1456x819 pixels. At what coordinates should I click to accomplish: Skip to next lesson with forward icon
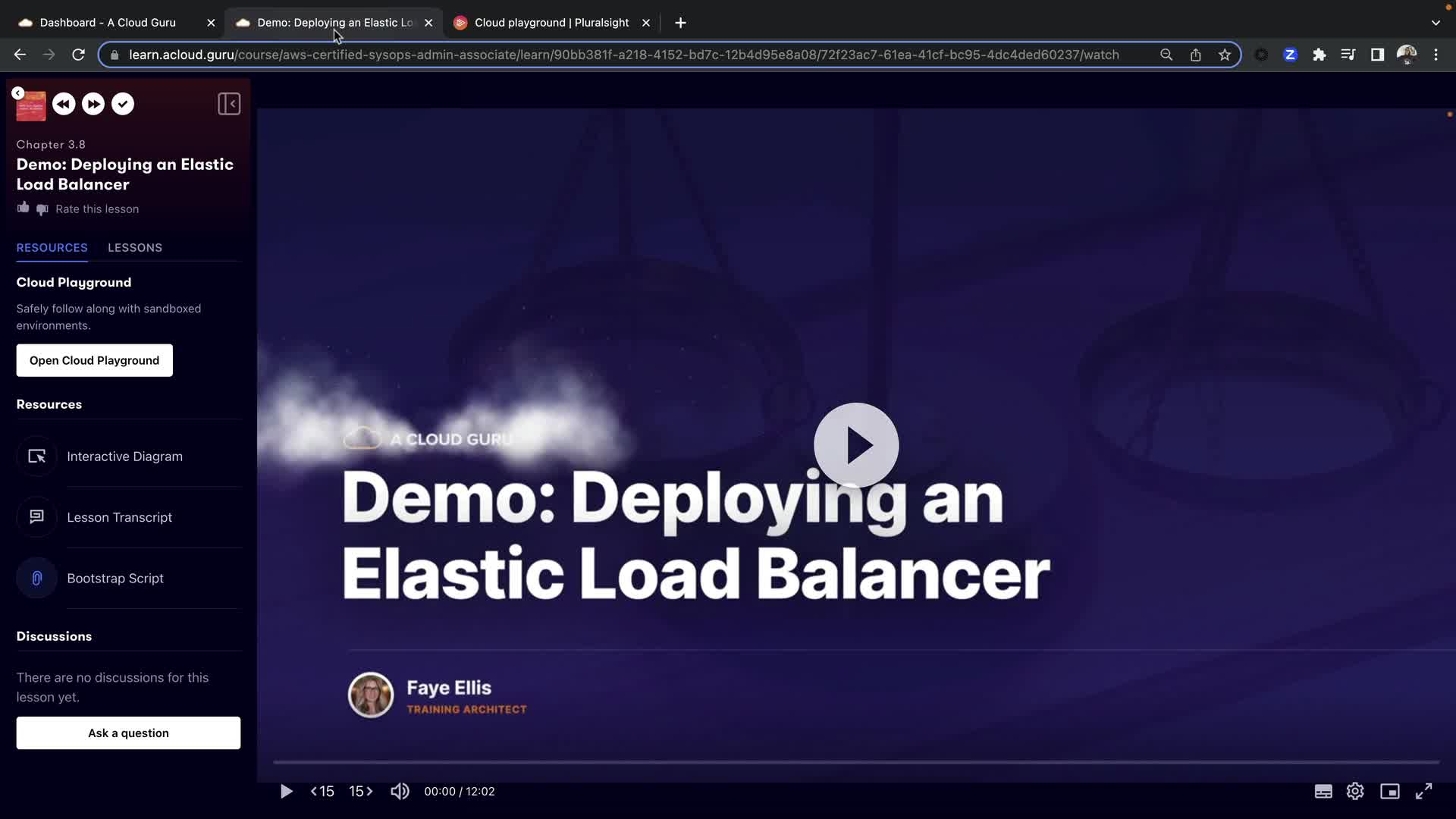(x=93, y=104)
